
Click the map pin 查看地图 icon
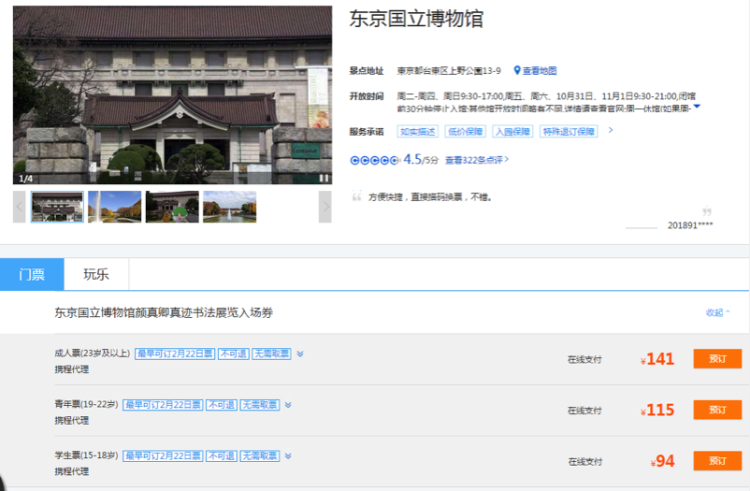click(x=518, y=71)
